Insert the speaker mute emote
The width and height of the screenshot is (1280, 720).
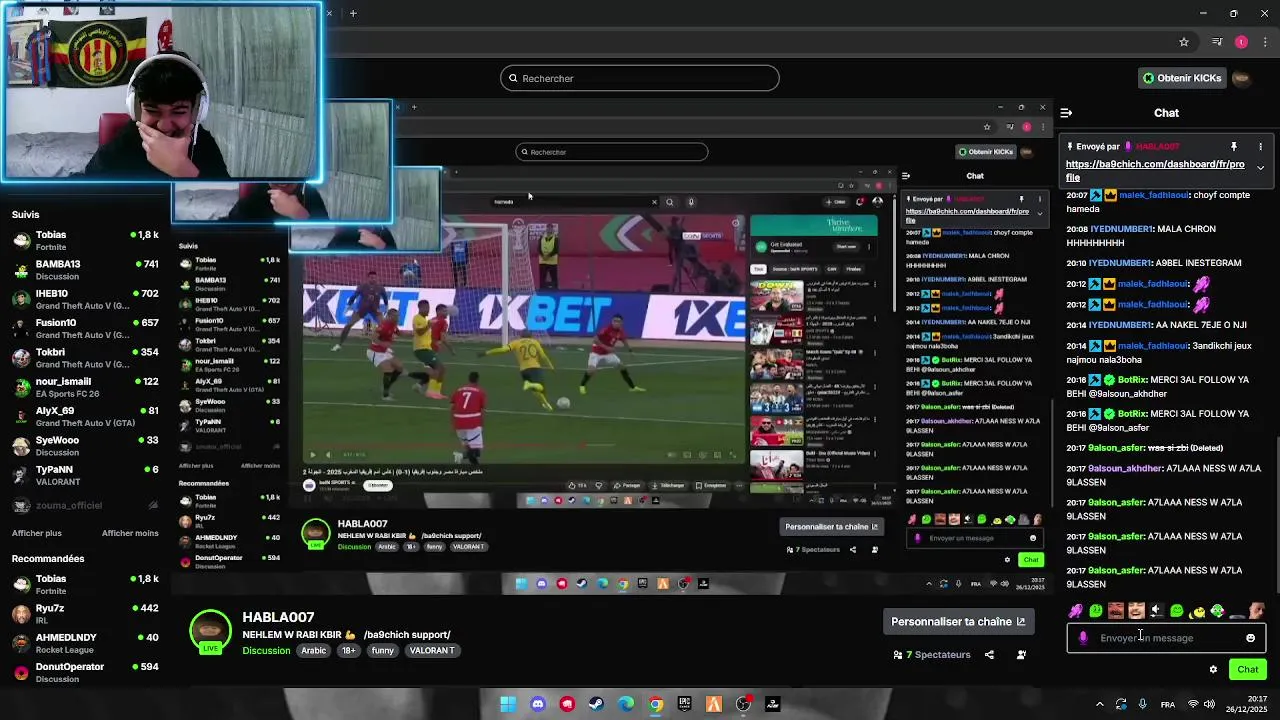pyautogui.click(x=1157, y=611)
